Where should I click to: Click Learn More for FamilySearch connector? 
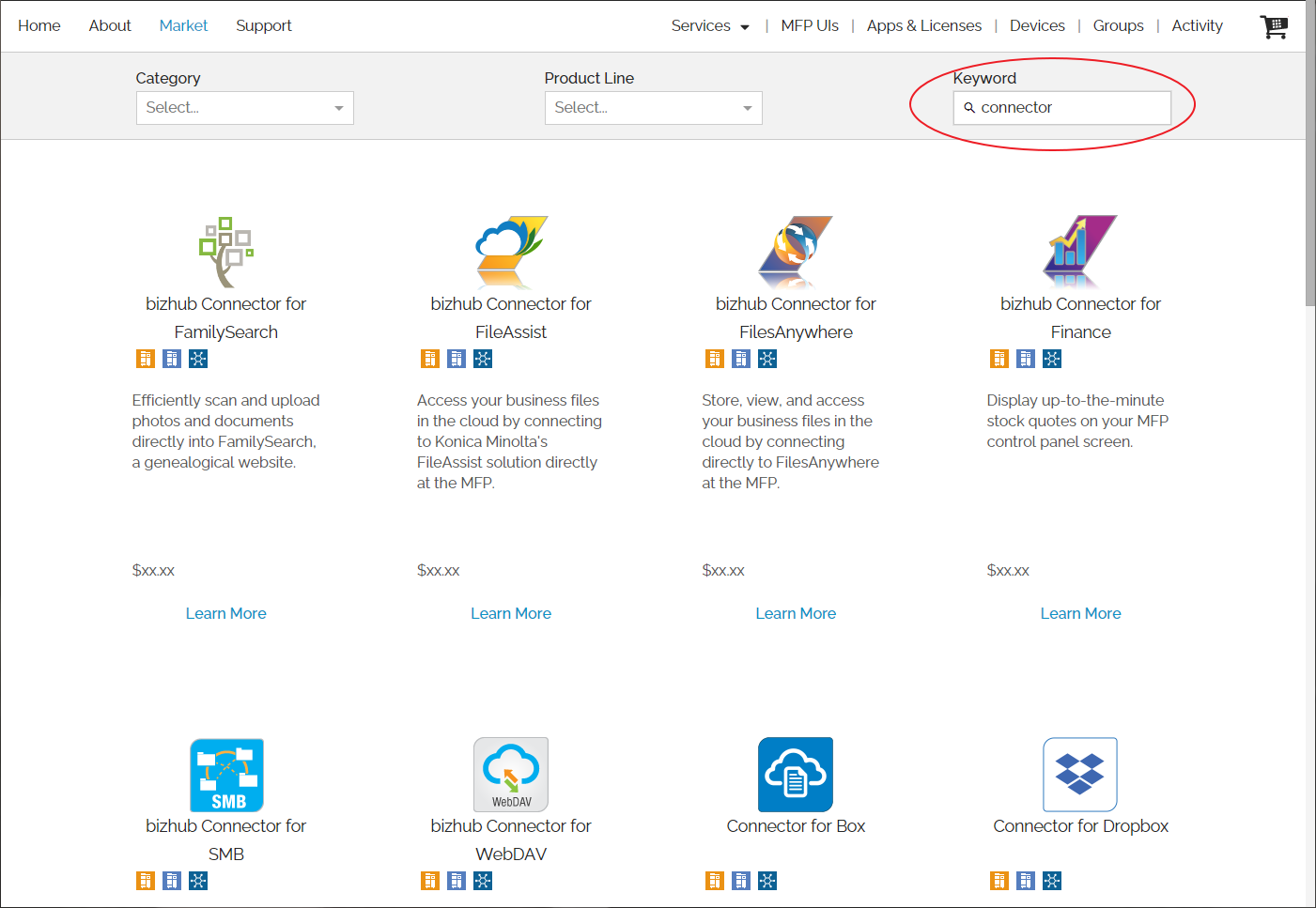(x=226, y=613)
